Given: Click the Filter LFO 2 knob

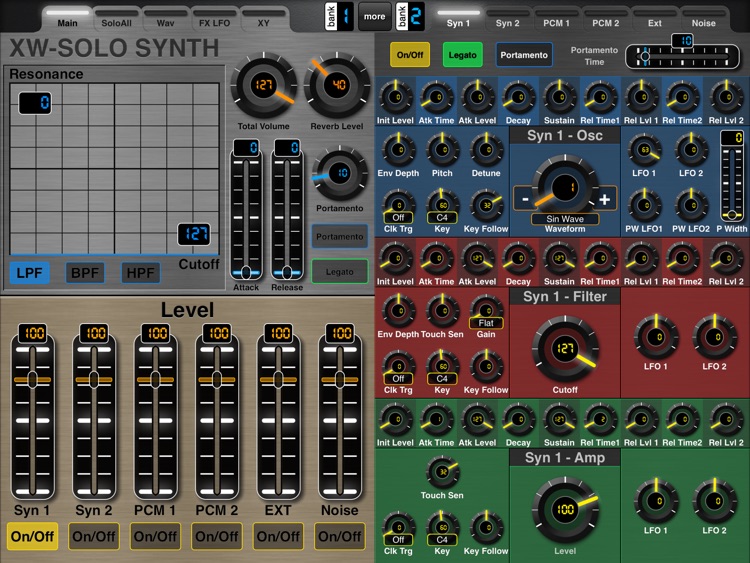Looking at the screenshot, I should (715, 337).
